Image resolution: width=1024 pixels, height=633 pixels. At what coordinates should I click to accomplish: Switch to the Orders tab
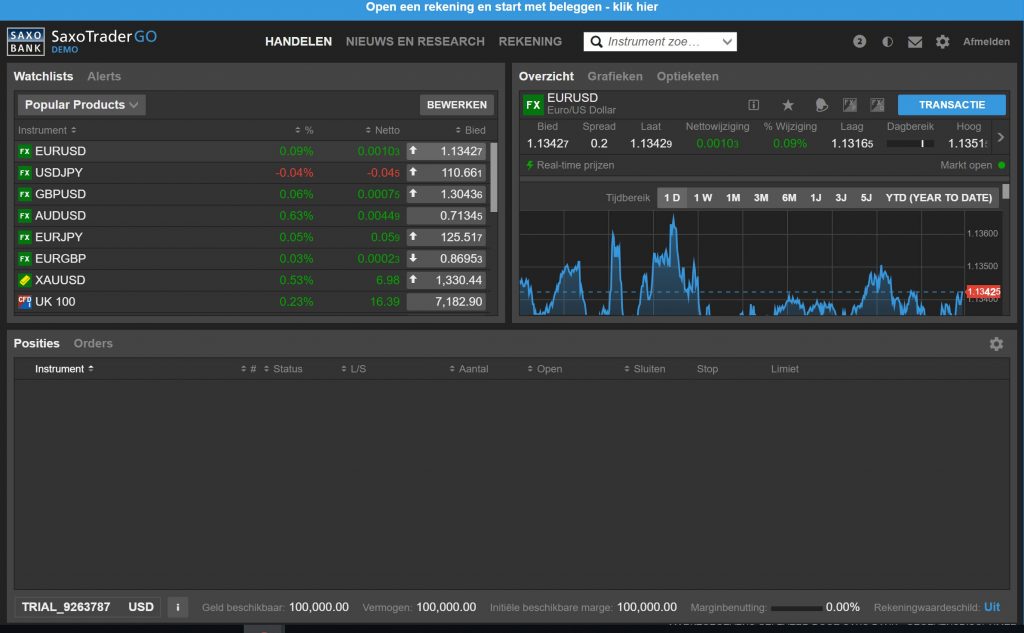93,344
